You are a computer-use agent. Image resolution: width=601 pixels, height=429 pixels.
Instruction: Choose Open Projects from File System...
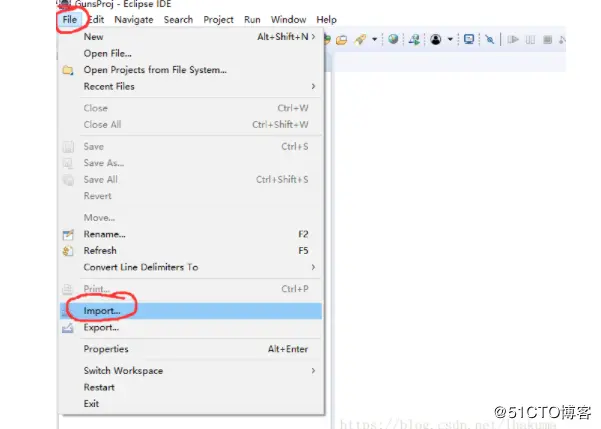191,70
